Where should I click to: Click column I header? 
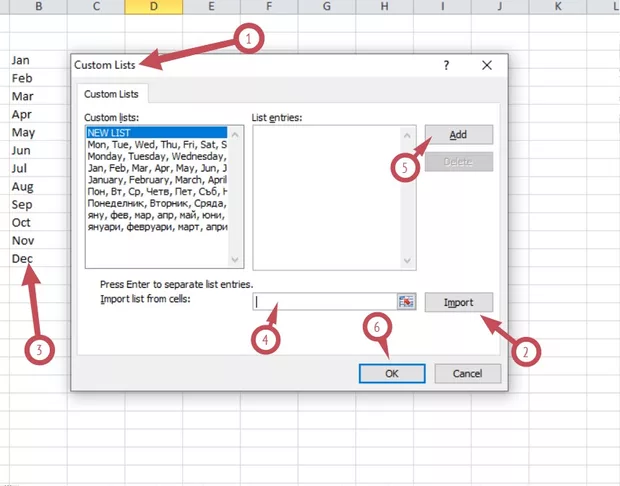(x=442, y=7)
